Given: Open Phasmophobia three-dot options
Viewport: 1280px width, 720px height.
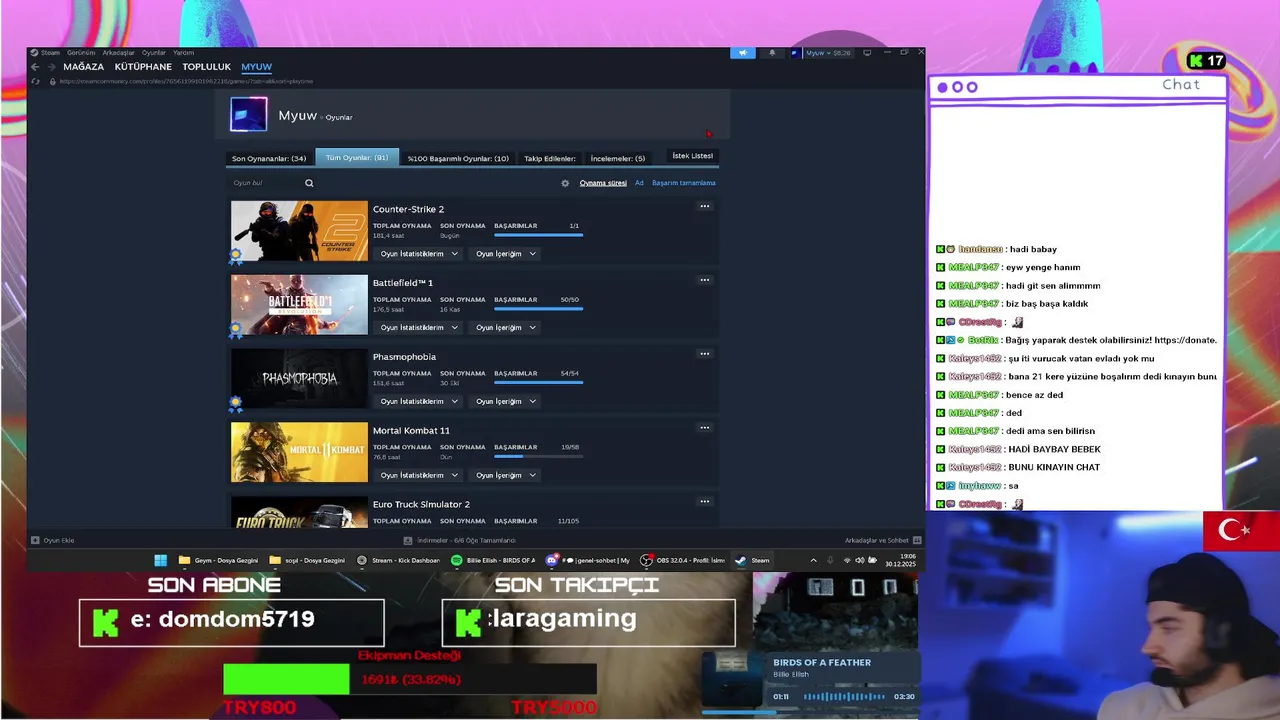Looking at the screenshot, I should coord(704,354).
